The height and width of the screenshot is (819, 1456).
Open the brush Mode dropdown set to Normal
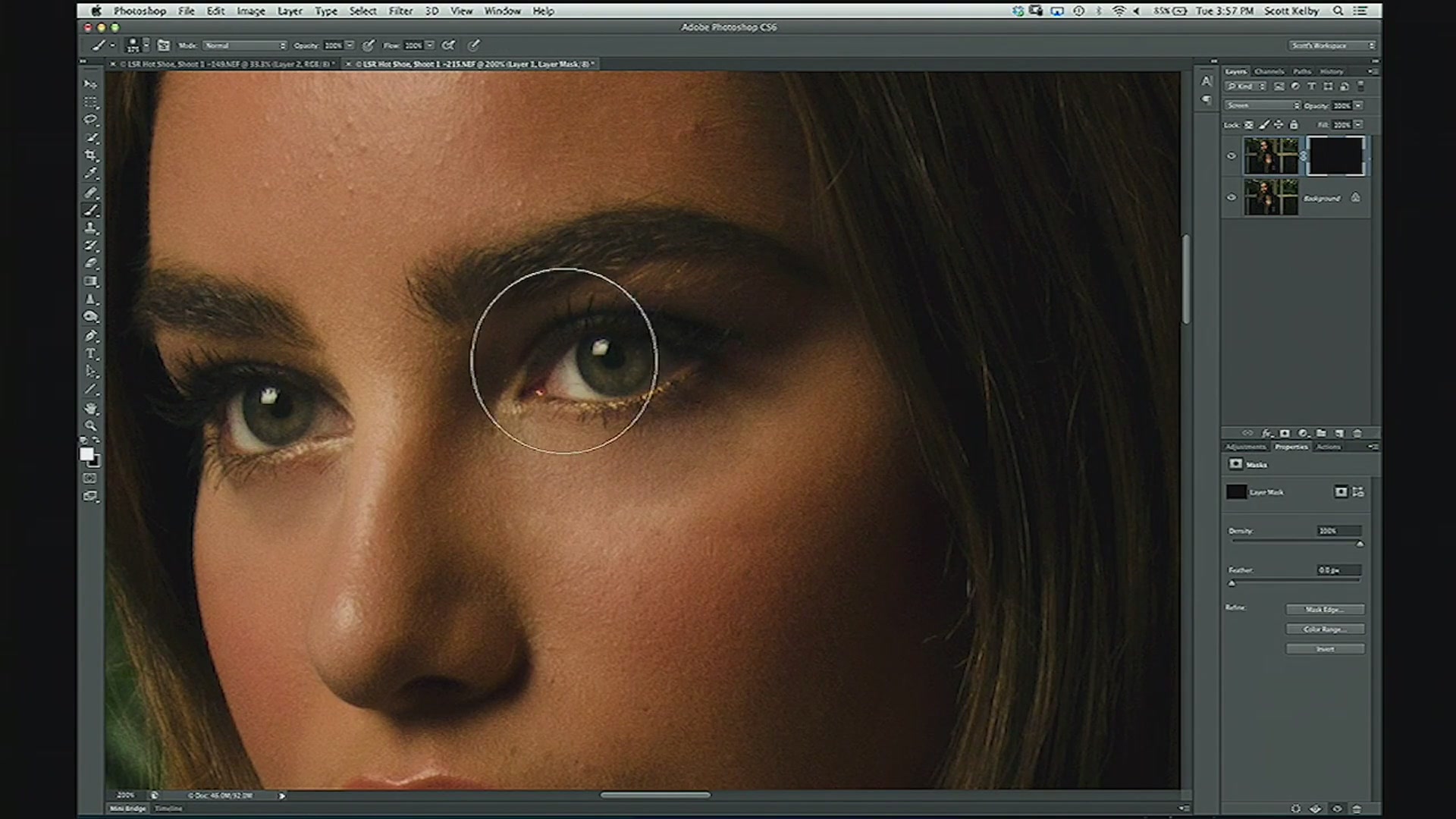(245, 45)
